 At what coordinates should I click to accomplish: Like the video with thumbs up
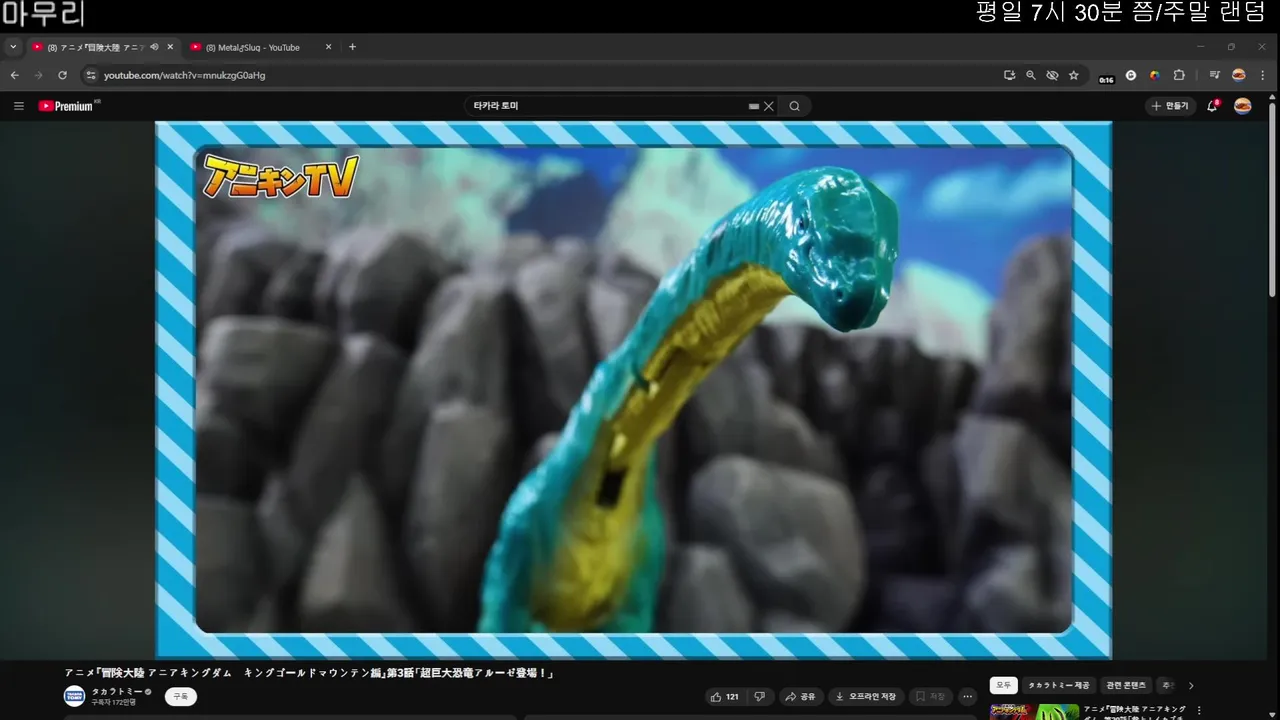click(x=725, y=696)
